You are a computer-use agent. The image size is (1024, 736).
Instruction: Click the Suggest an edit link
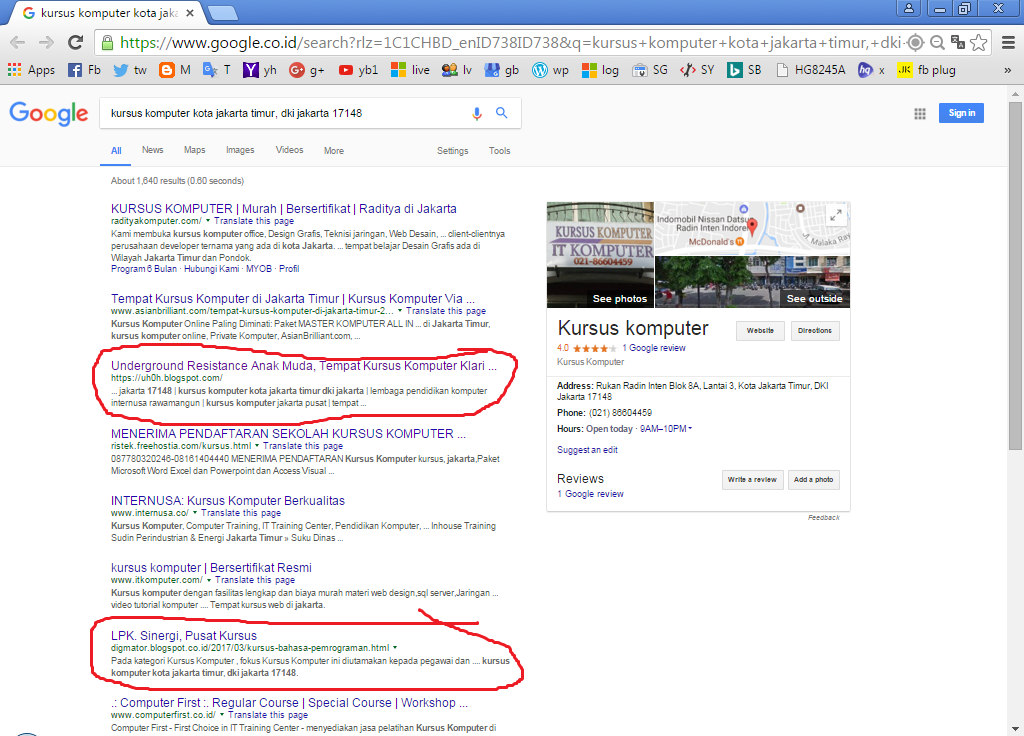click(587, 450)
